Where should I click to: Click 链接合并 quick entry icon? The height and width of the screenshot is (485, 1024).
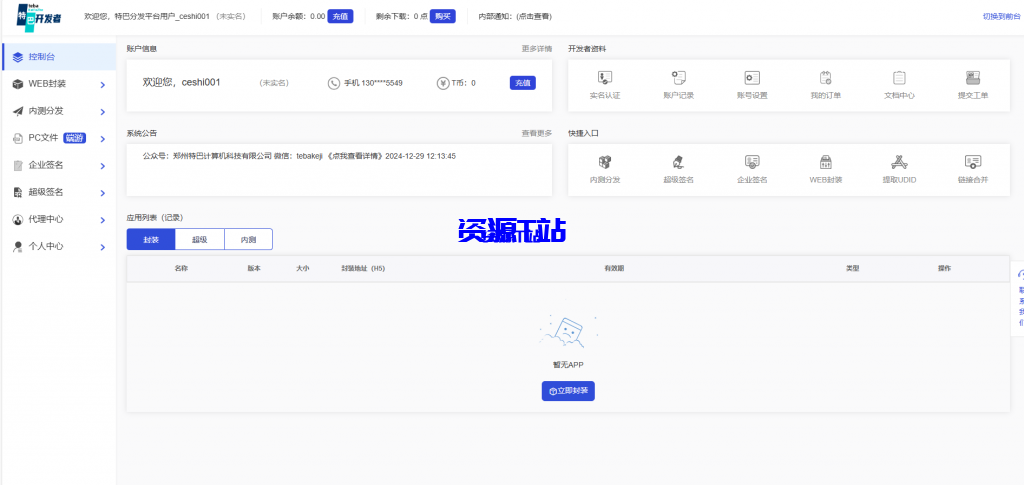click(x=973, y=162)
